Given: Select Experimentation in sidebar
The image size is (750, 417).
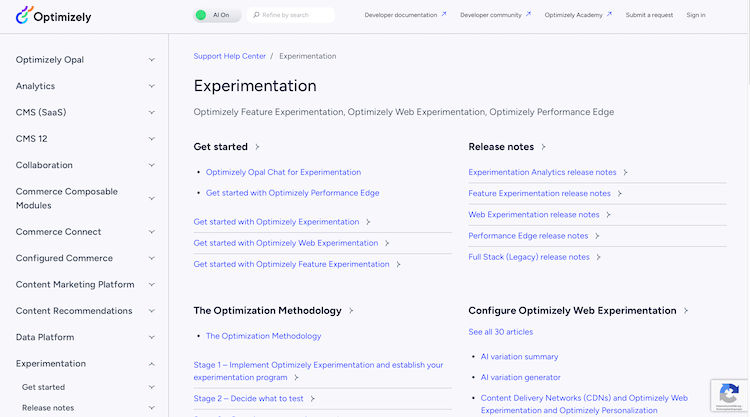Looking at the screenshot, I should 51,363.
